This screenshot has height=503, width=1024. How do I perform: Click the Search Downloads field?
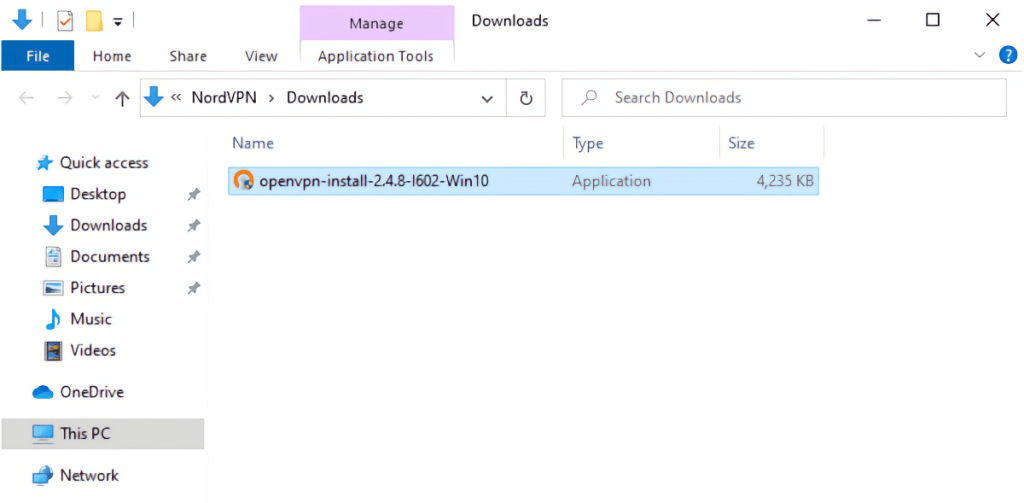(784, 98)
